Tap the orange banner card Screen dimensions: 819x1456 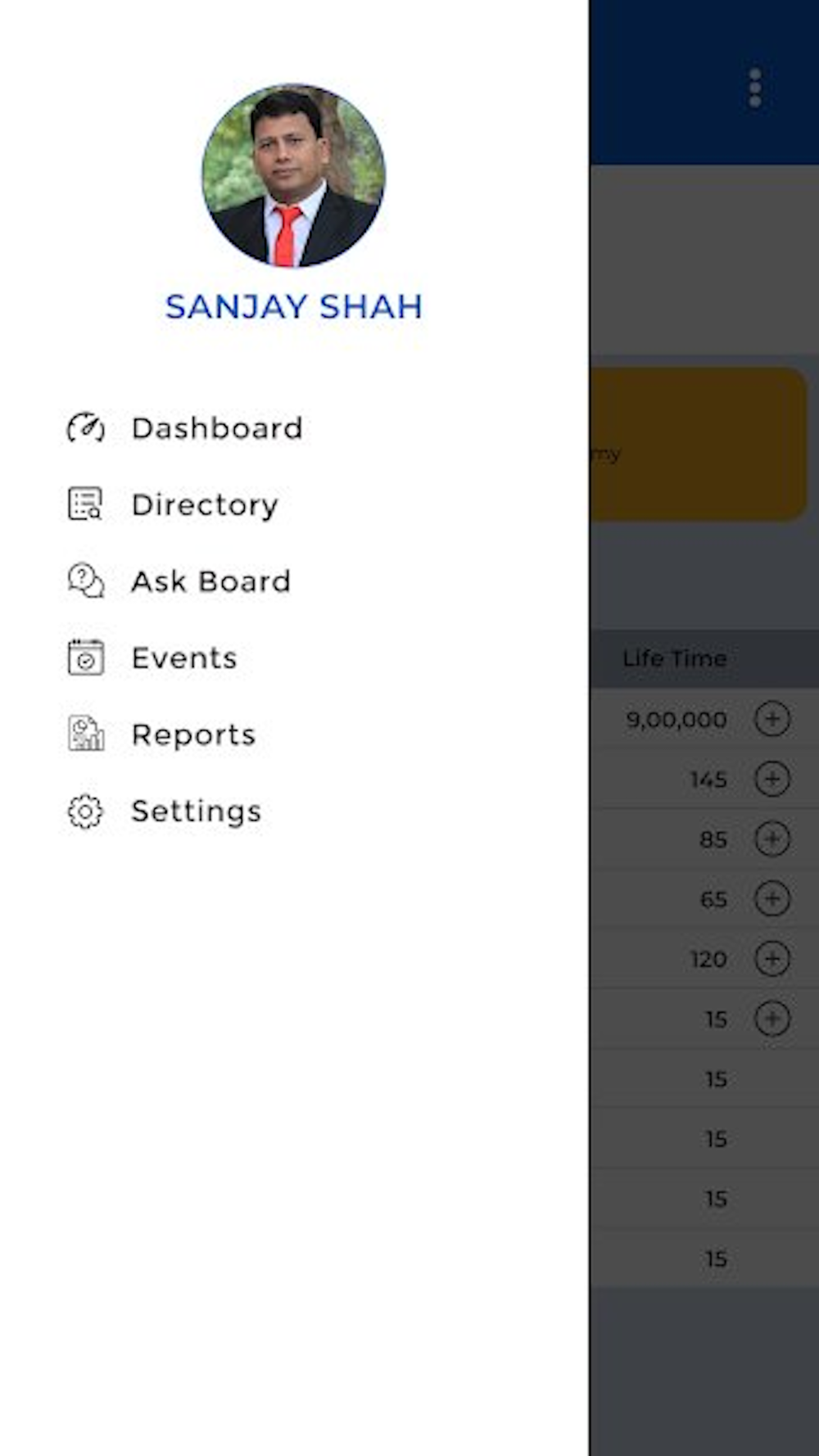699,445
